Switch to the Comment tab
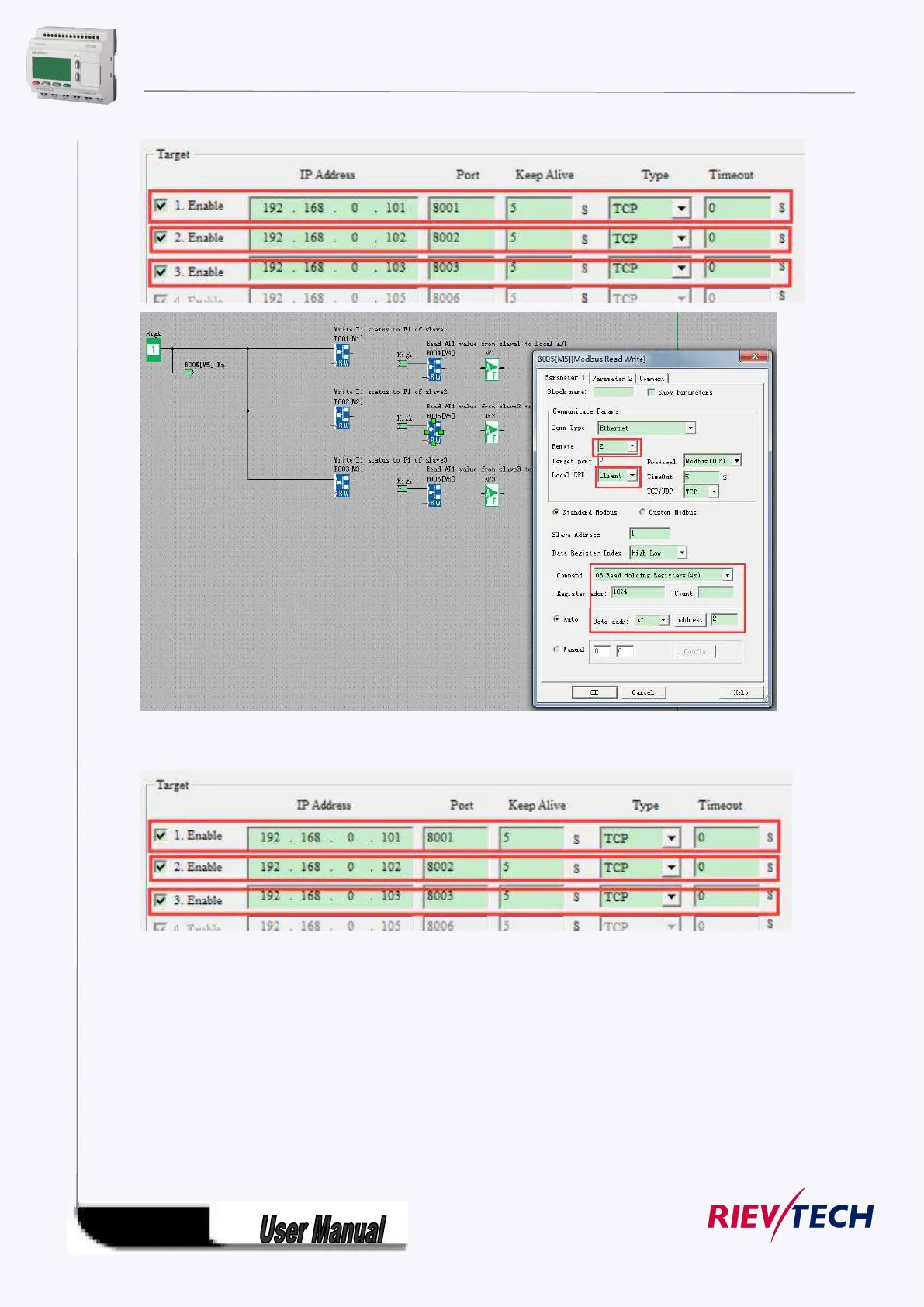The height and width of the screenshot is (1307, 924). [652, 379]
